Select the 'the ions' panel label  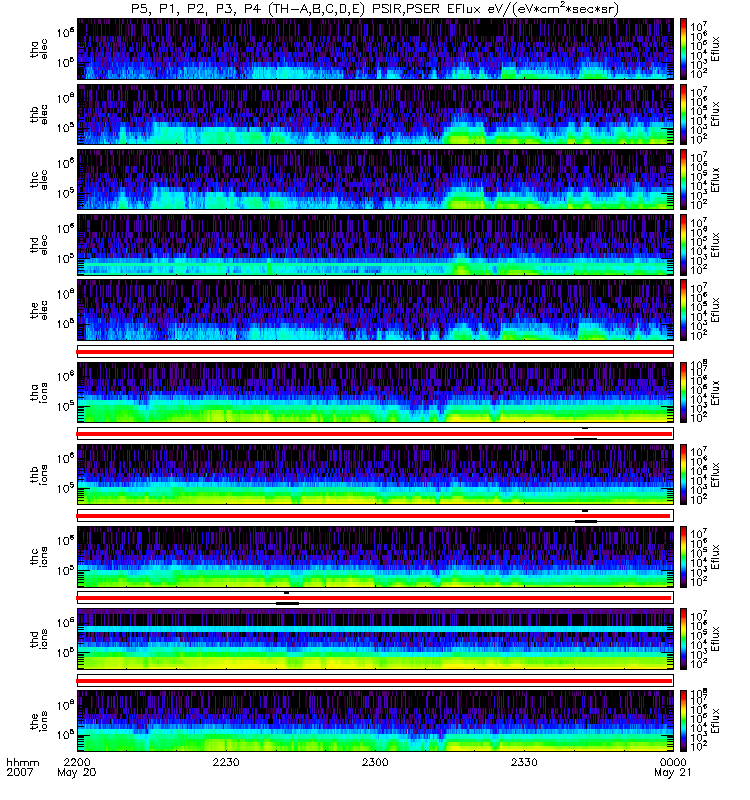coord(39,721)
